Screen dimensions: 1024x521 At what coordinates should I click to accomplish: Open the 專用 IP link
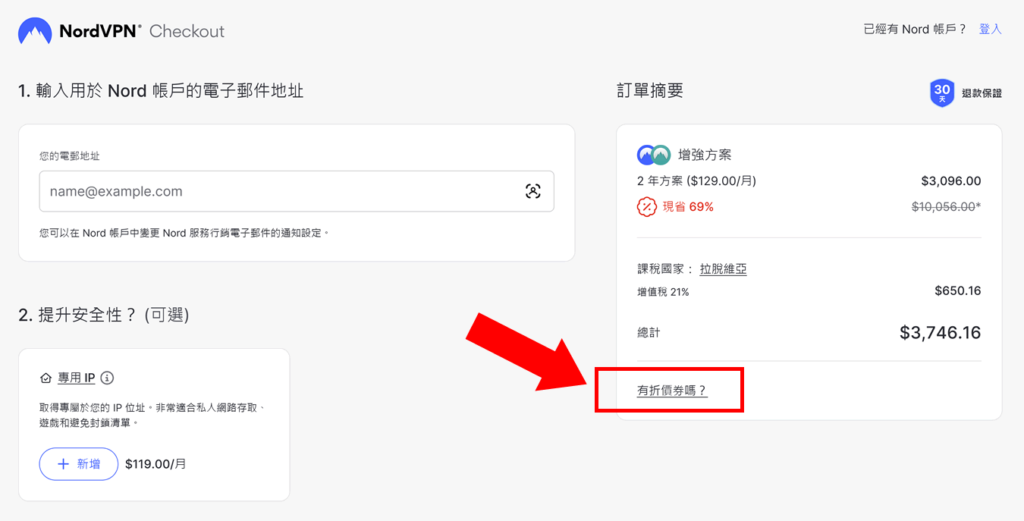coord(76,378)
